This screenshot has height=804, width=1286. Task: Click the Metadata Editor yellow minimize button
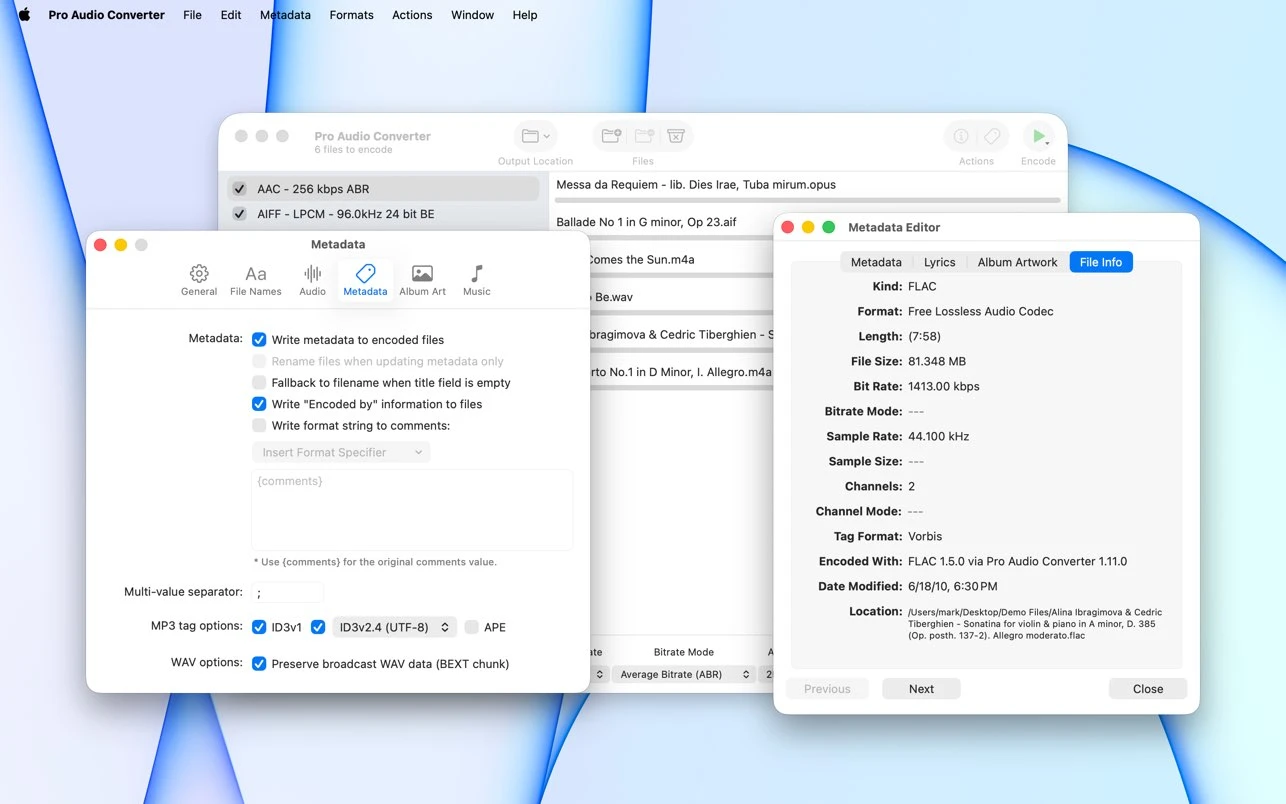(x=808, y=227)
